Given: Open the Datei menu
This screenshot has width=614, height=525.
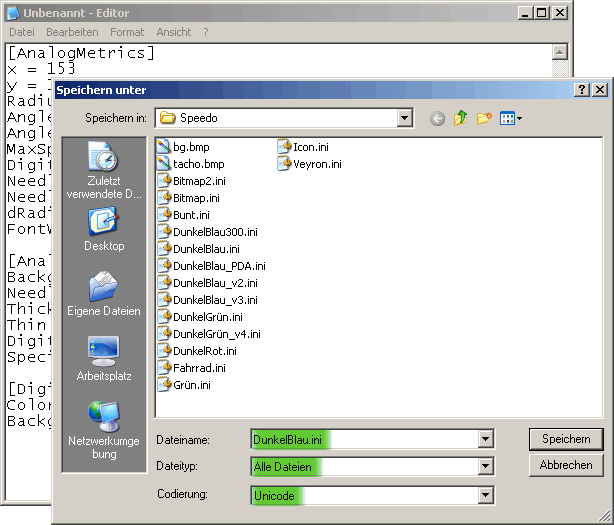Looking at the screenshot, I should coord(21,32).
